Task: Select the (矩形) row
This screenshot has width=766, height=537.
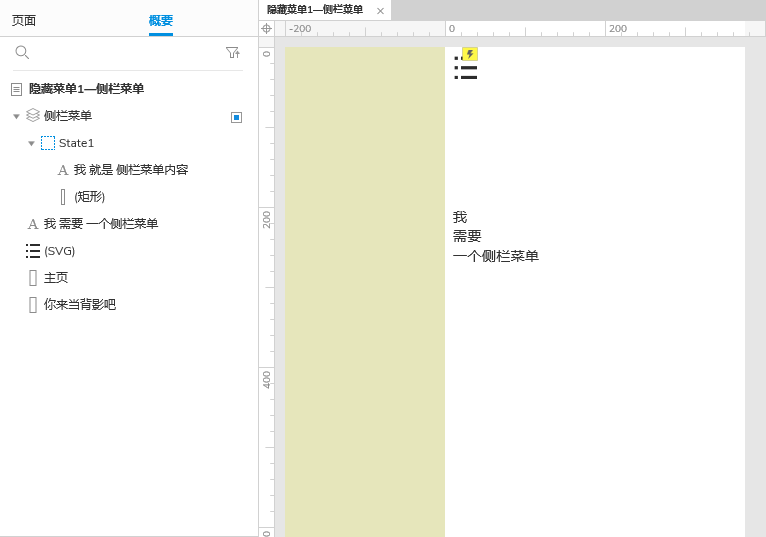Action: click(x=89, y=197)
